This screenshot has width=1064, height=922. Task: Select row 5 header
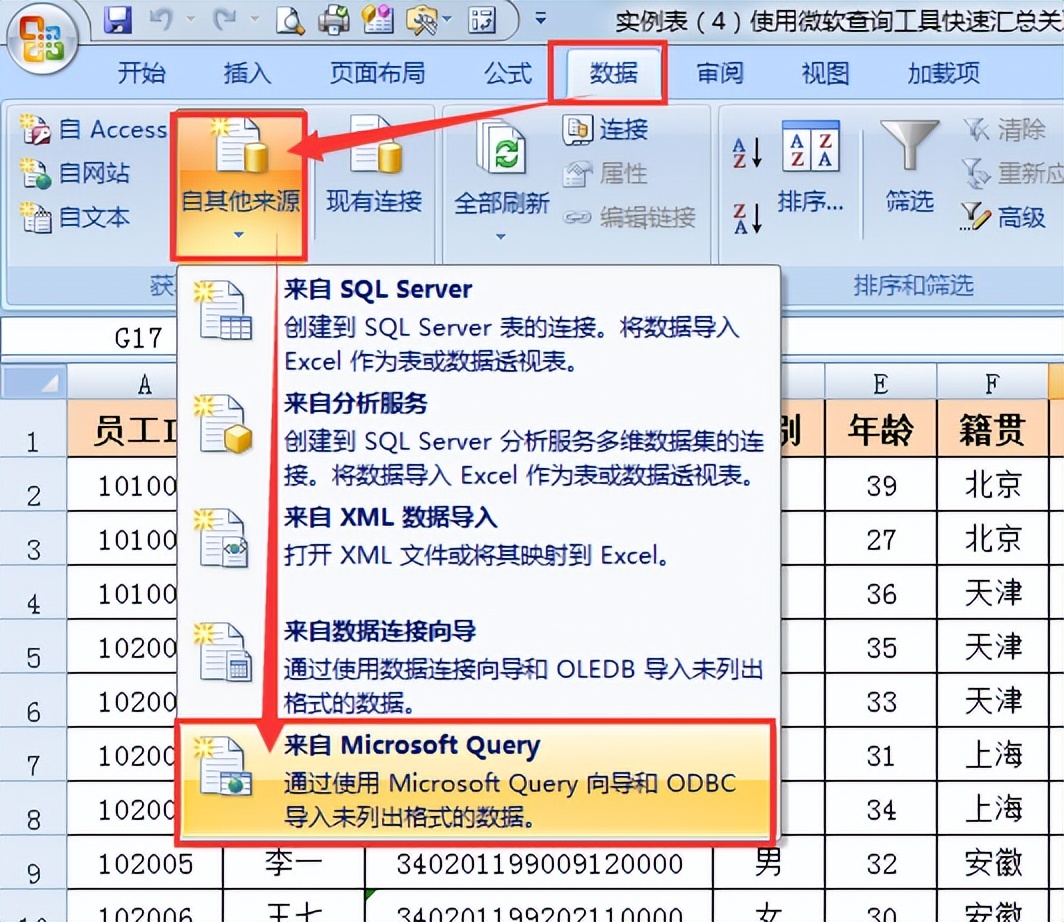(x=33, y=647)
